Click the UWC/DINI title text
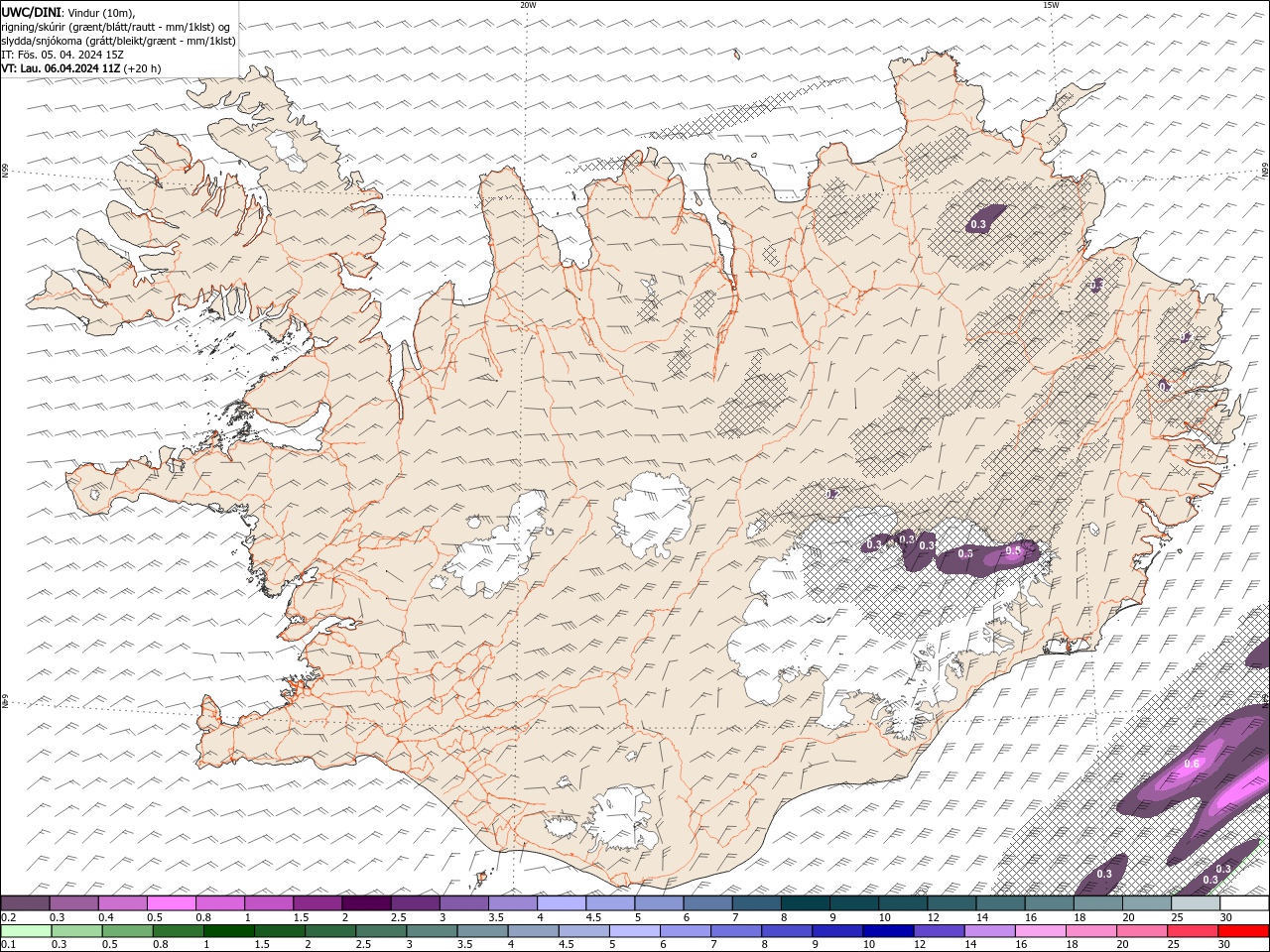Viewport: 1270px width, 952px height. pos(31,12)
